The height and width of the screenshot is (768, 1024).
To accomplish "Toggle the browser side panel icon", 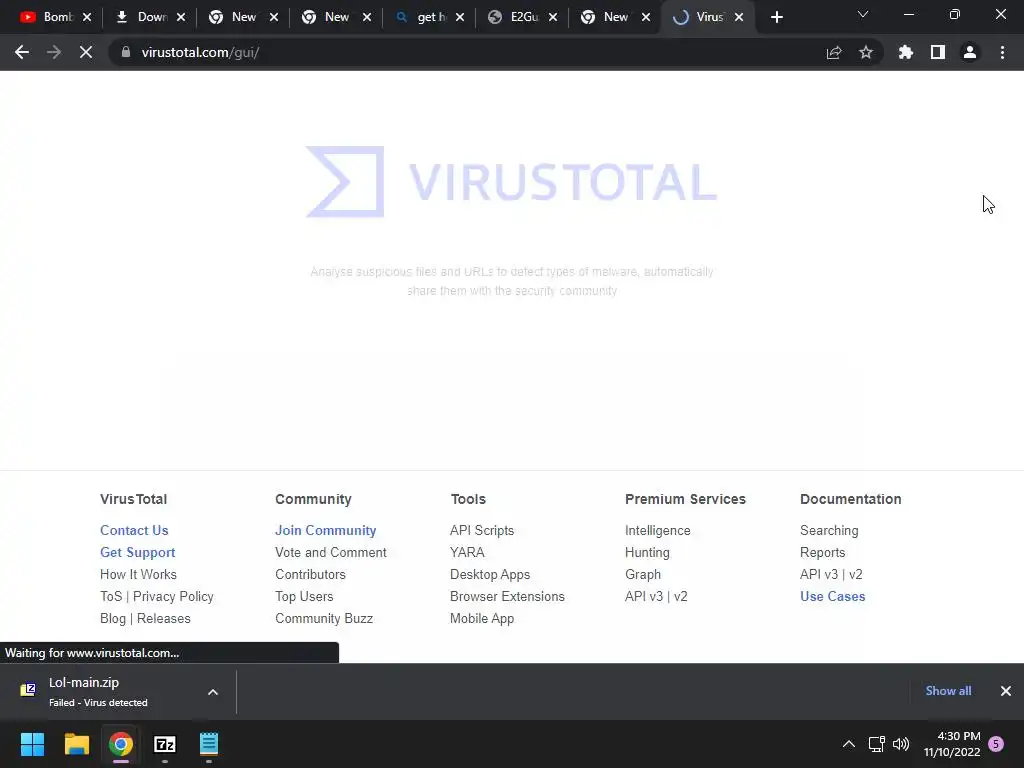I will [938, 52].
